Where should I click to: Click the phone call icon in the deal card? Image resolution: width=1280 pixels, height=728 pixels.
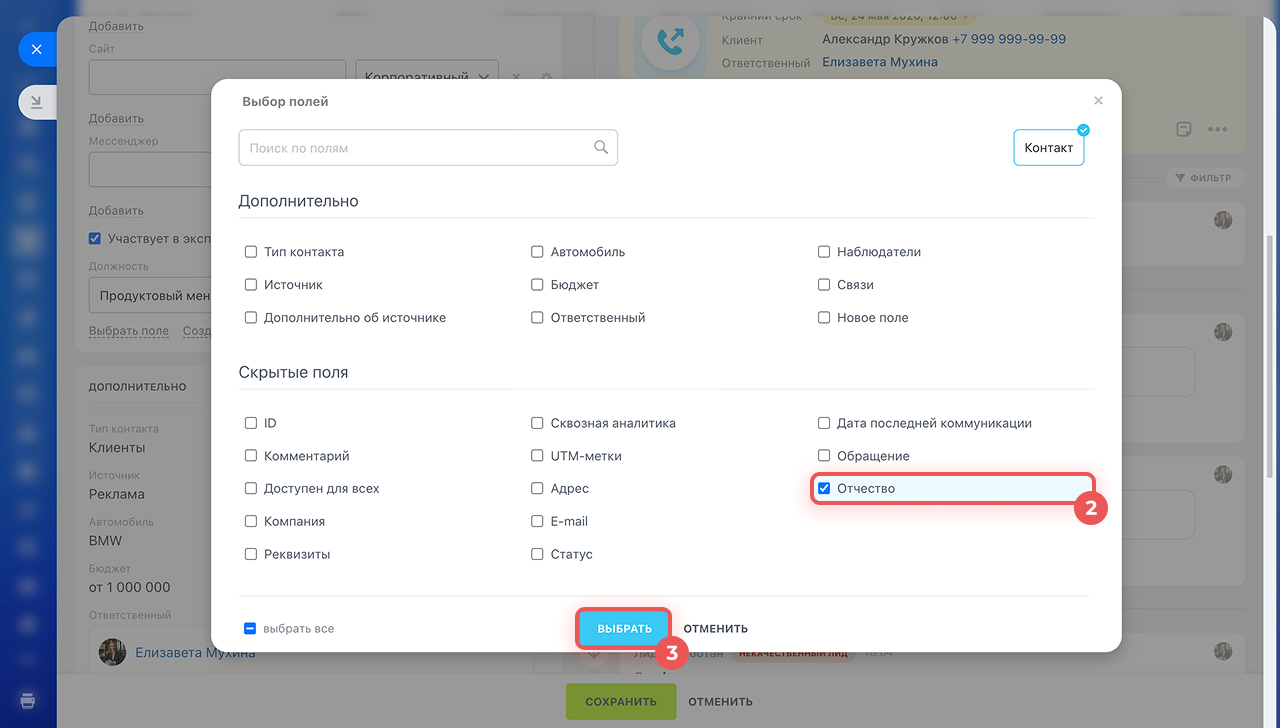670,40
